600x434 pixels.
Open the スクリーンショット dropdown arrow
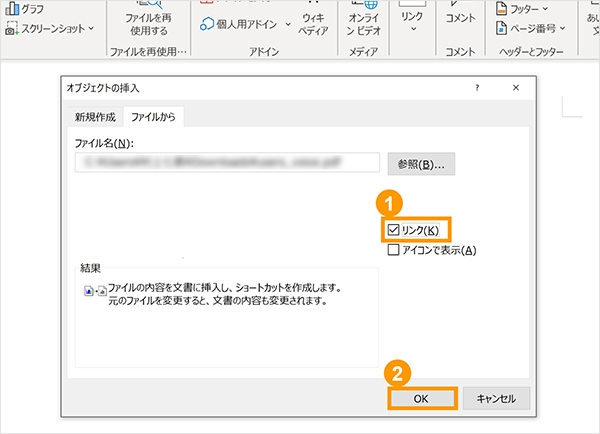(x=91, y=28)
